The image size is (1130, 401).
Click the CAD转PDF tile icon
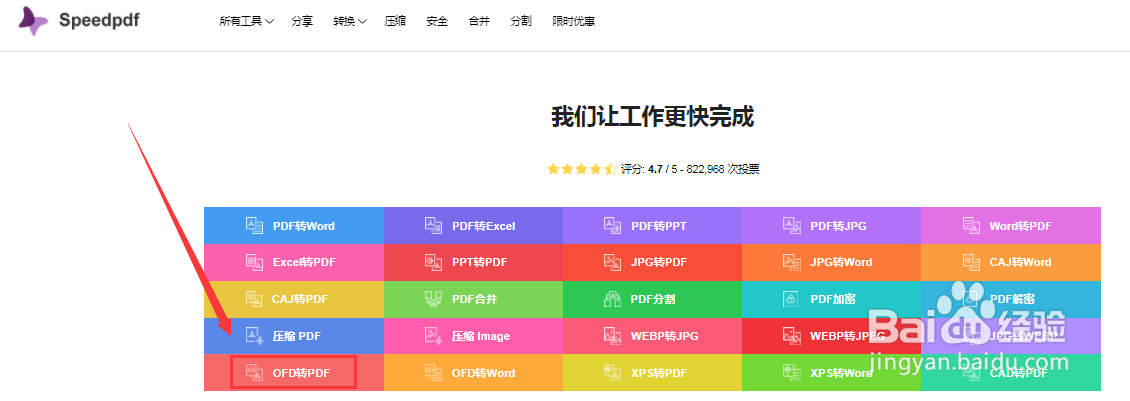pos(971,372)
